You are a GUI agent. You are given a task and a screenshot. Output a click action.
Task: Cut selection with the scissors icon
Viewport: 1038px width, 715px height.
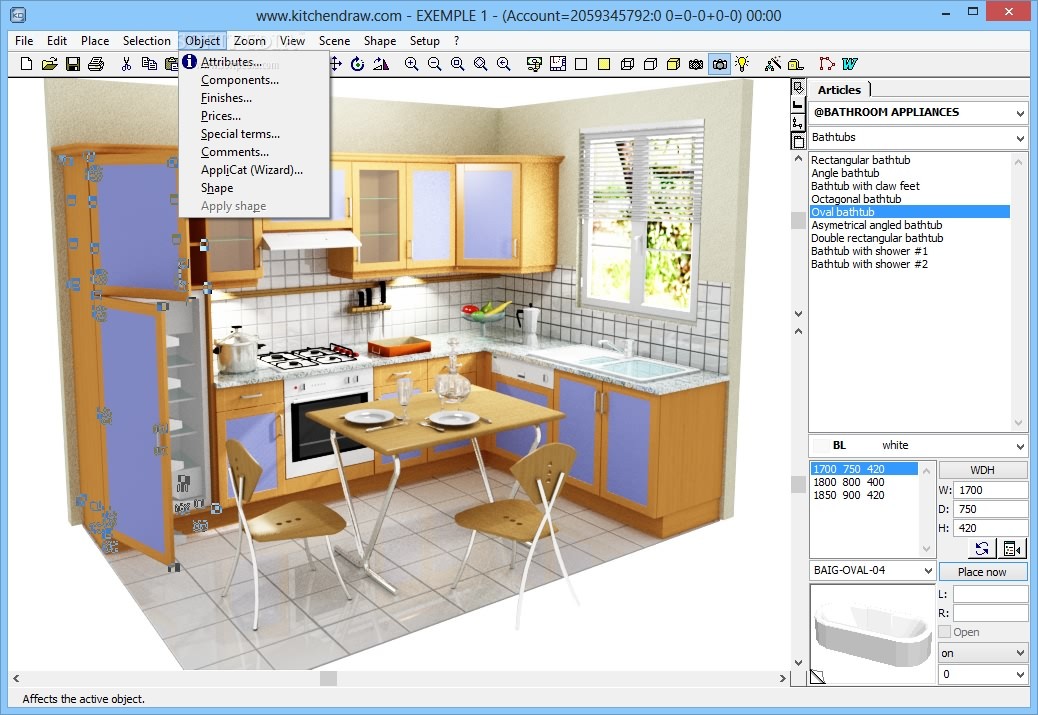click(126, 64)
